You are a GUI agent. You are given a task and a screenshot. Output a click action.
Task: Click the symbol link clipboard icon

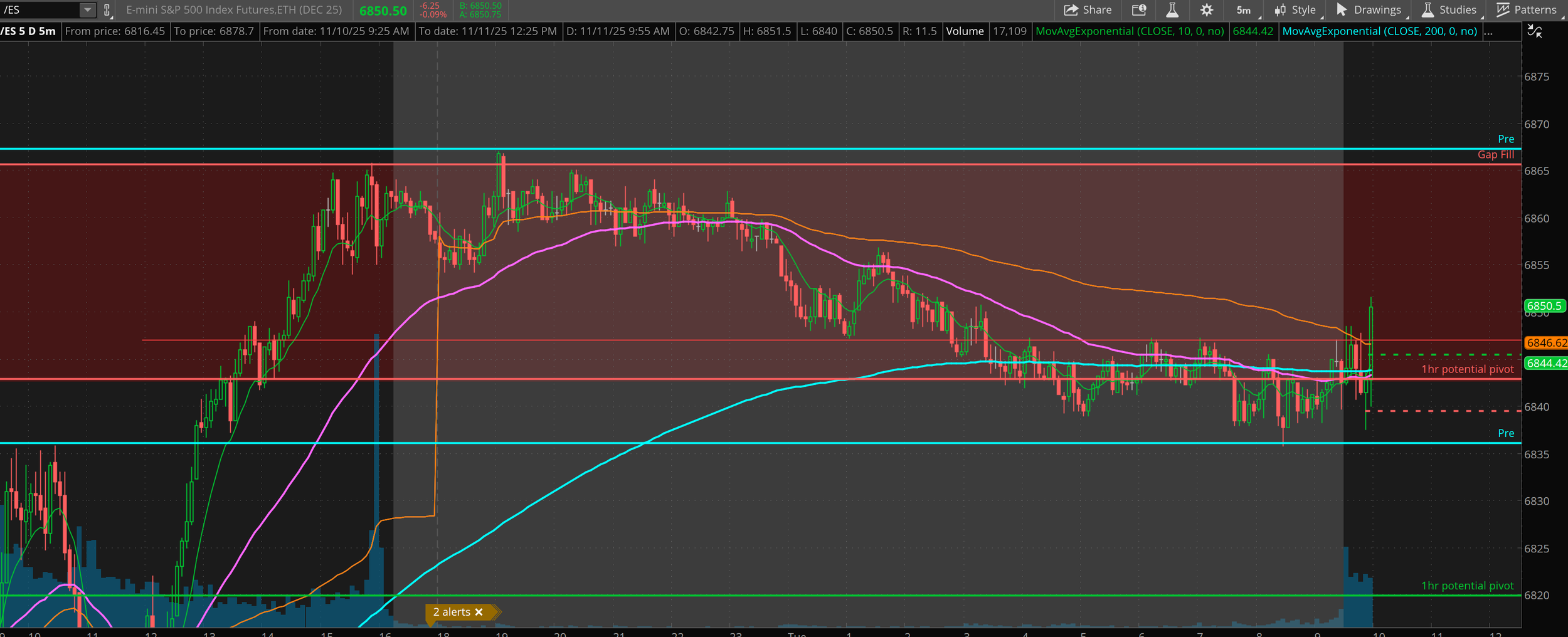click(107, 10)
